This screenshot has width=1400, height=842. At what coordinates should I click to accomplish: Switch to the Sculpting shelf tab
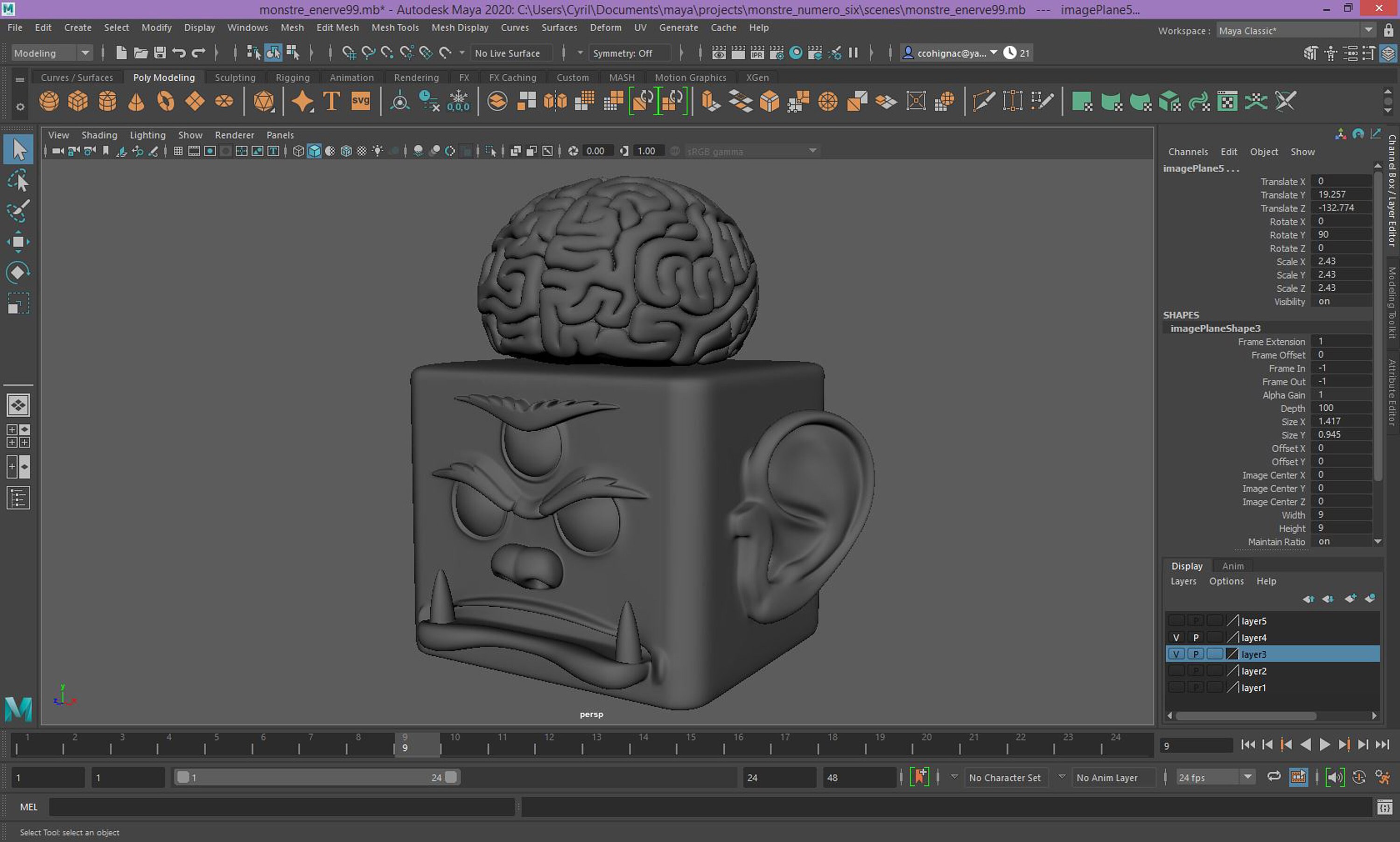[x=235, y=78]
